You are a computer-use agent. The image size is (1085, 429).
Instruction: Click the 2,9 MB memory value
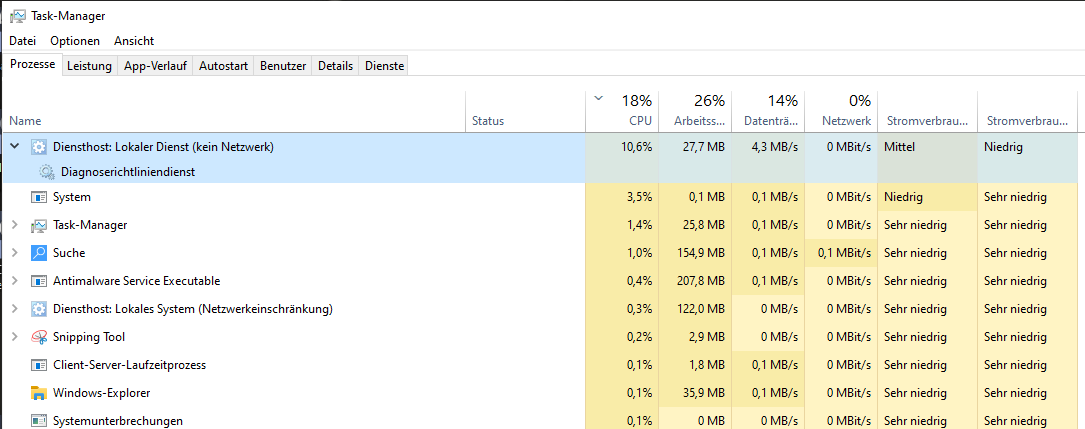pos(708,337)
